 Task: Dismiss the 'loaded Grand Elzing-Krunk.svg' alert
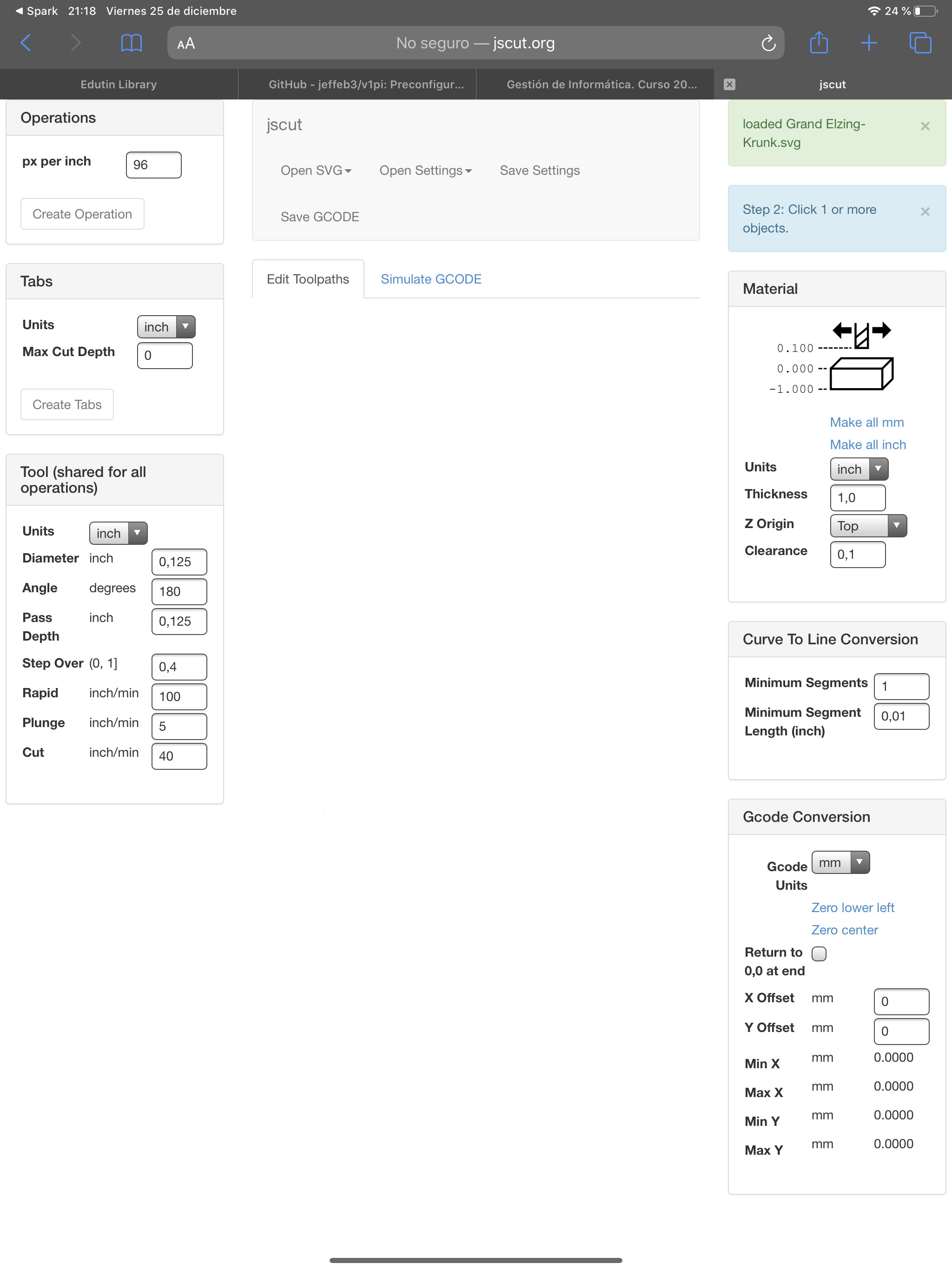[x=925, y=126]
